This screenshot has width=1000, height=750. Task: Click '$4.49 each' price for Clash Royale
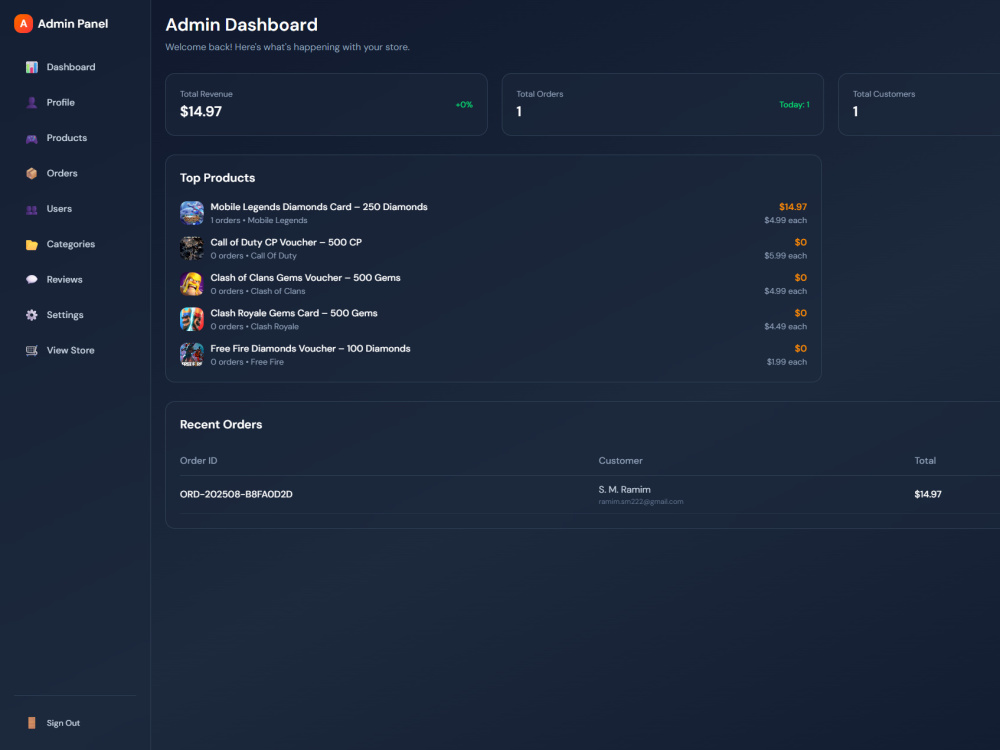tap(785, 327)
